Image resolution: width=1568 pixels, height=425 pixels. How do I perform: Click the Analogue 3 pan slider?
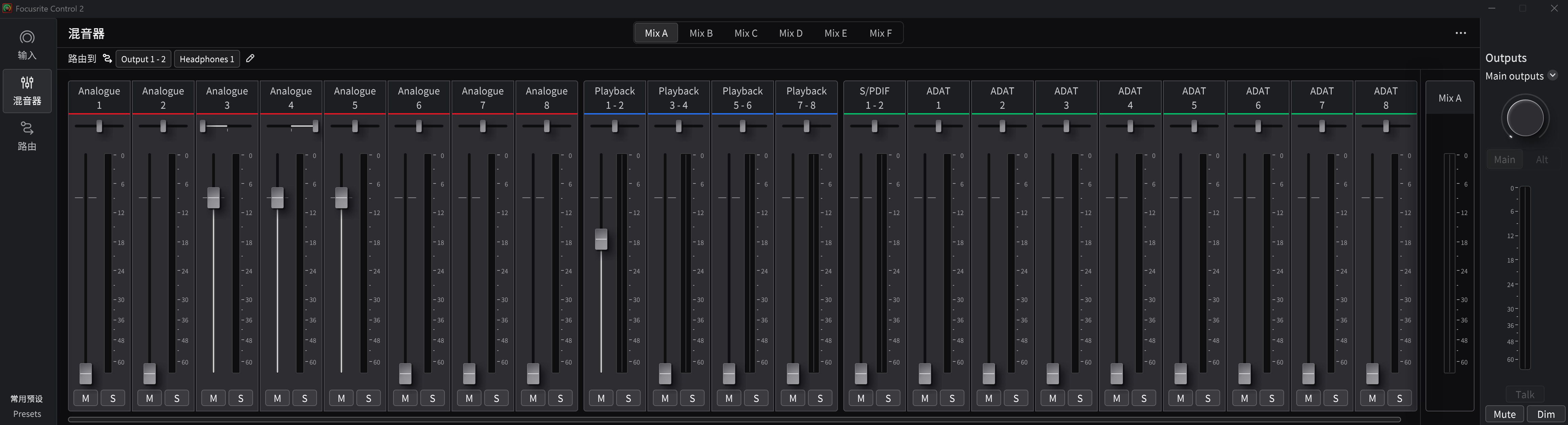227,126
